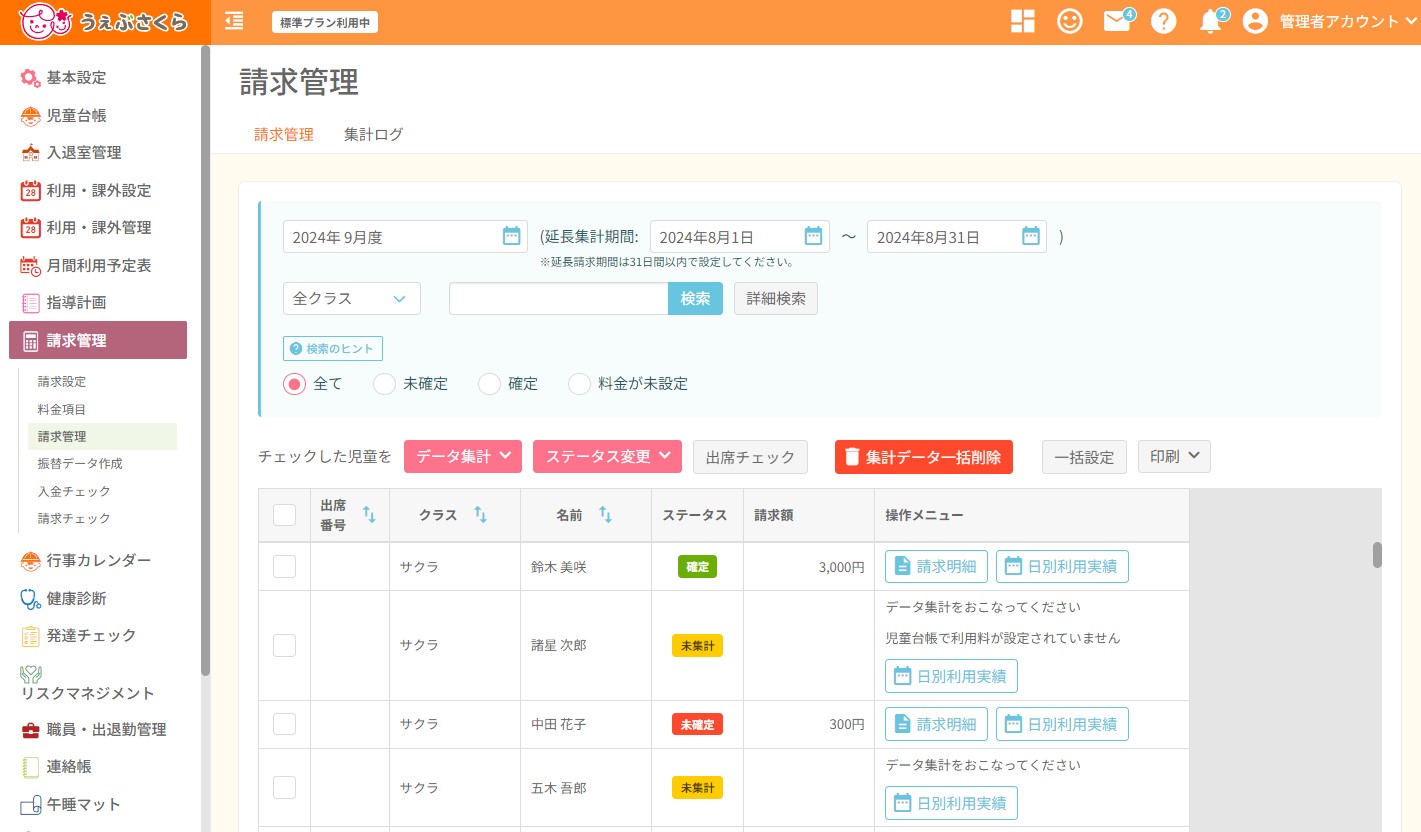
Task: Switch to the 集計ログ tab
Action: point(373,134)
